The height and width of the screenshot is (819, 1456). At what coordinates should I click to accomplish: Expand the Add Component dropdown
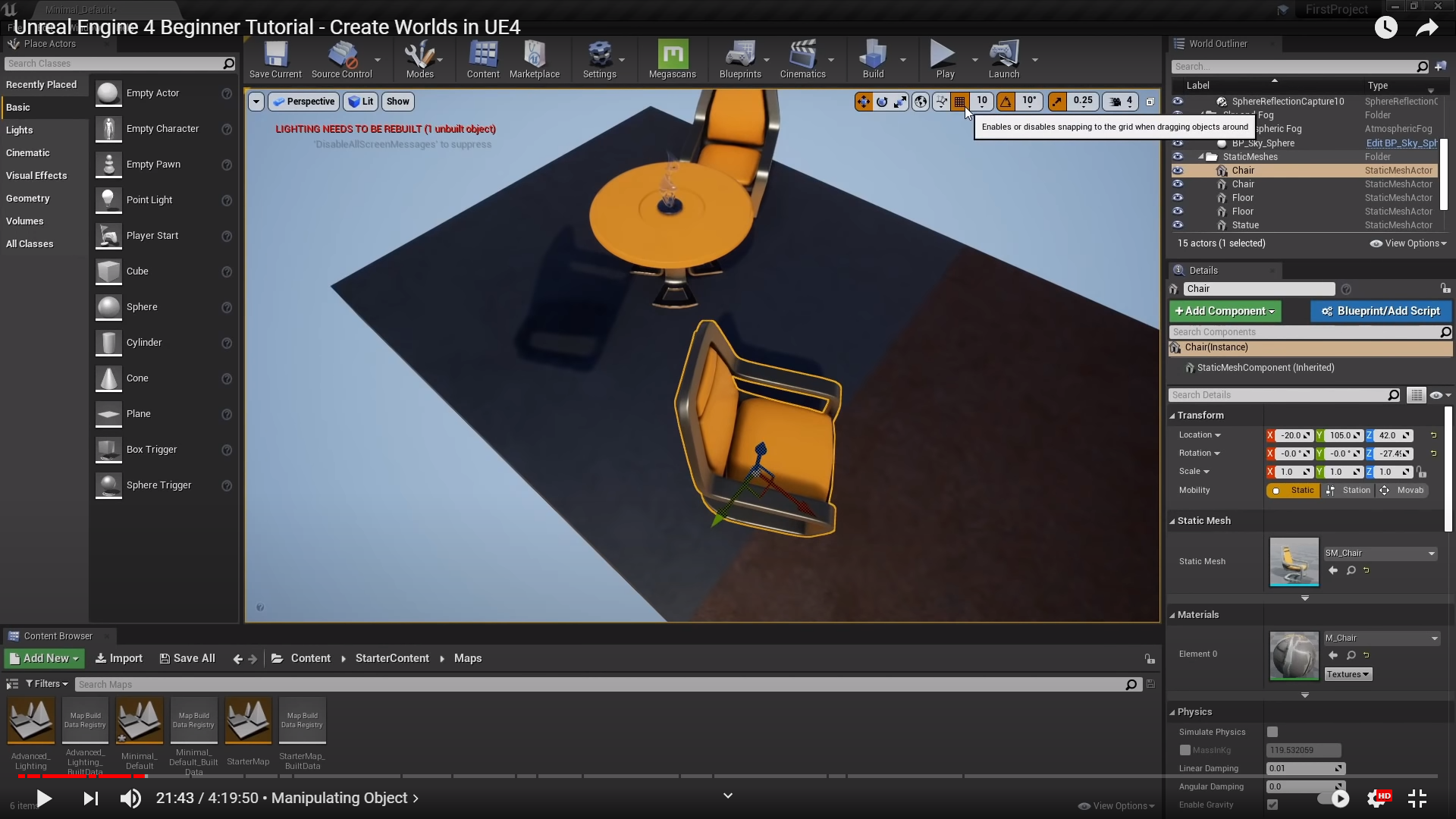tap(1225, 311)
